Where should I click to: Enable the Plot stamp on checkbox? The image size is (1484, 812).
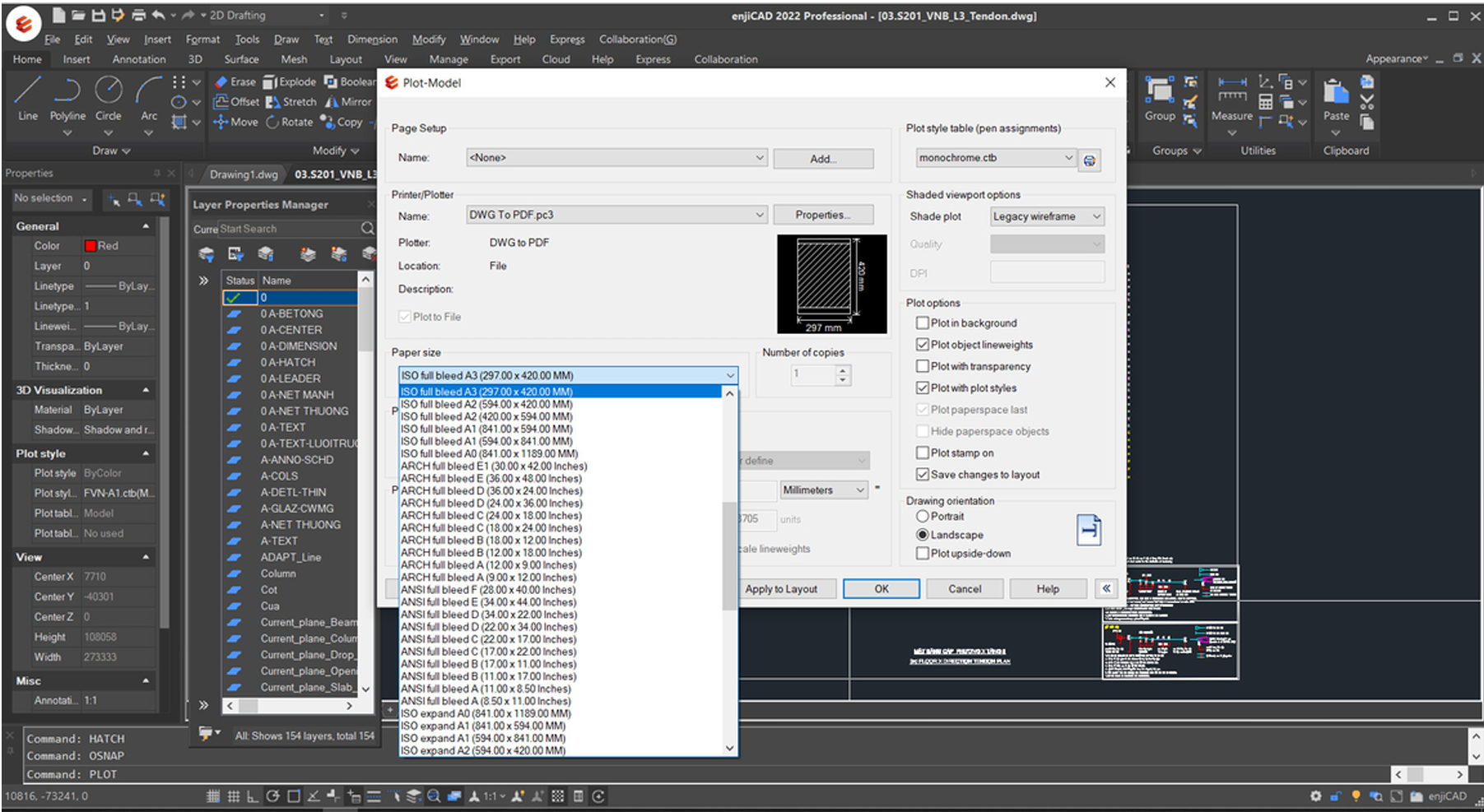923,453
